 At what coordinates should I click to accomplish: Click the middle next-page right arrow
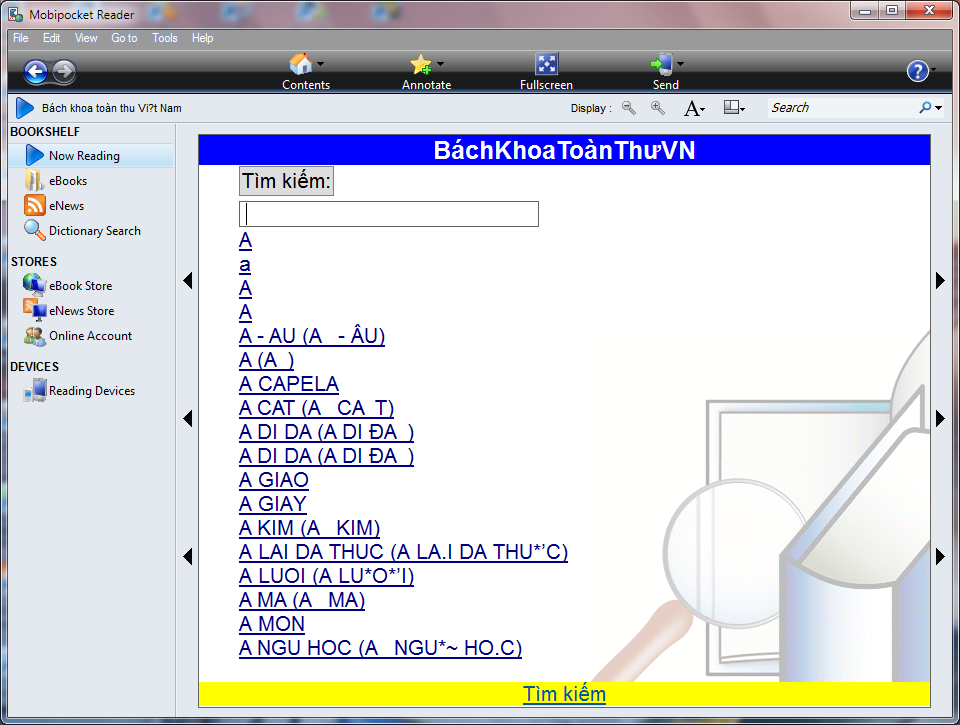pyautogui.click(x=940, y=419)
